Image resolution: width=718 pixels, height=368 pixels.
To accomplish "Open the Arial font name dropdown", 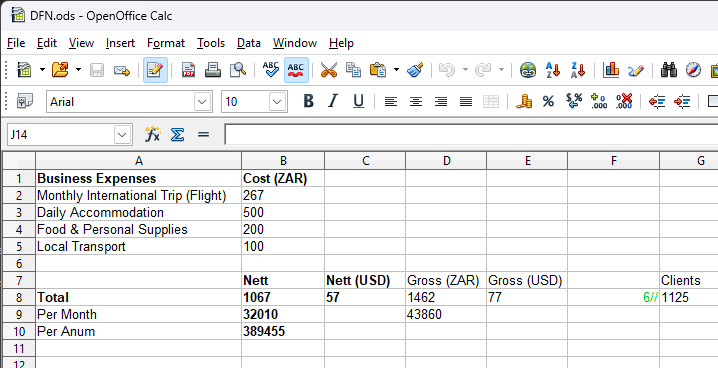I will pos(202,102).
